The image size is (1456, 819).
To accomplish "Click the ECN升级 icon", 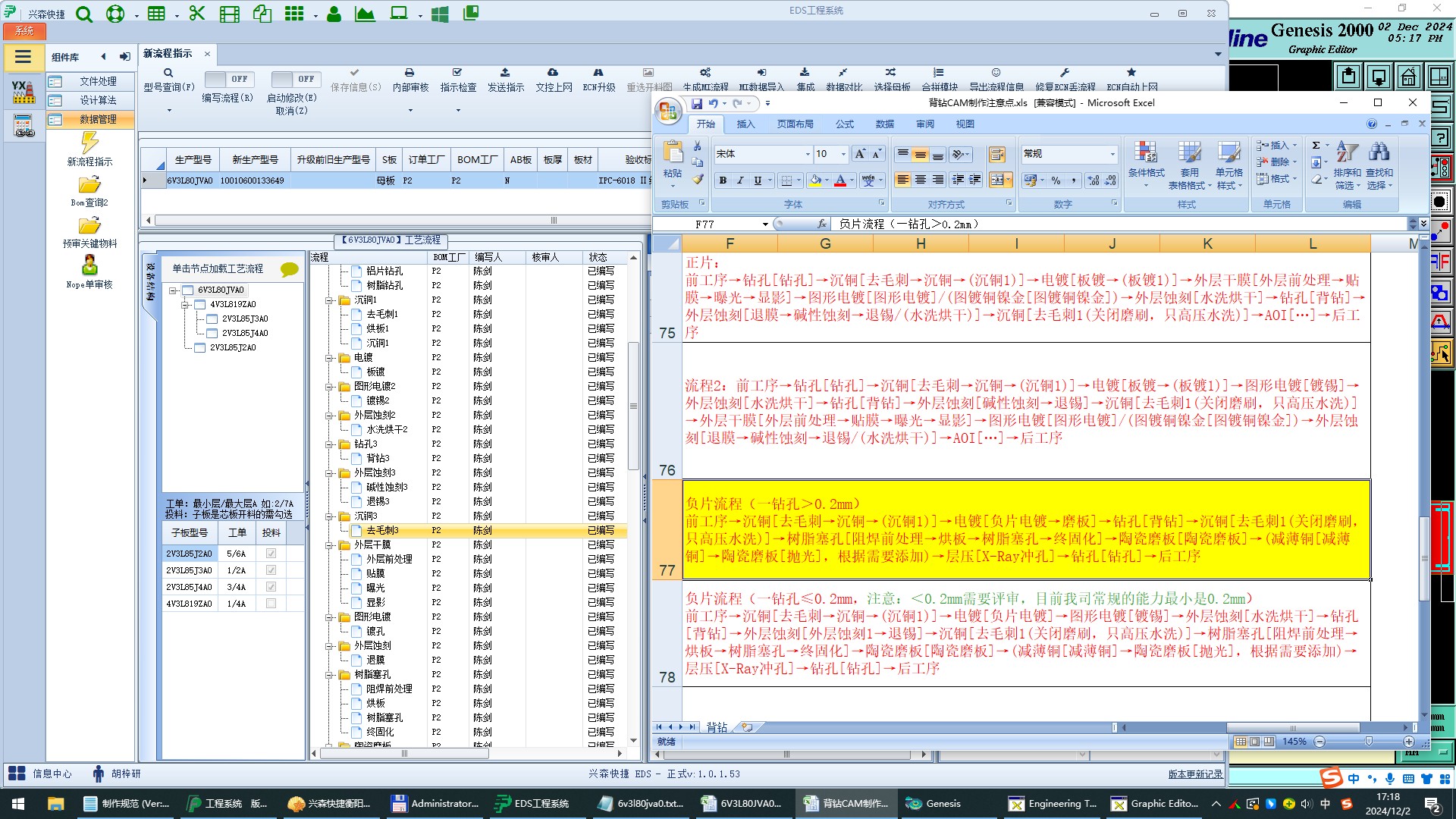I will pyautogui.click(x=598, y=73).
